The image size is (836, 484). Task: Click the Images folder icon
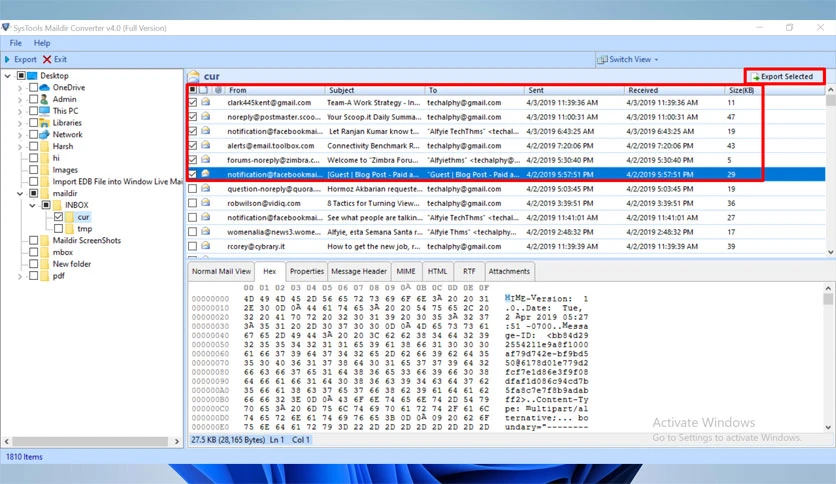pyautogui.click(x=45, y=170)
